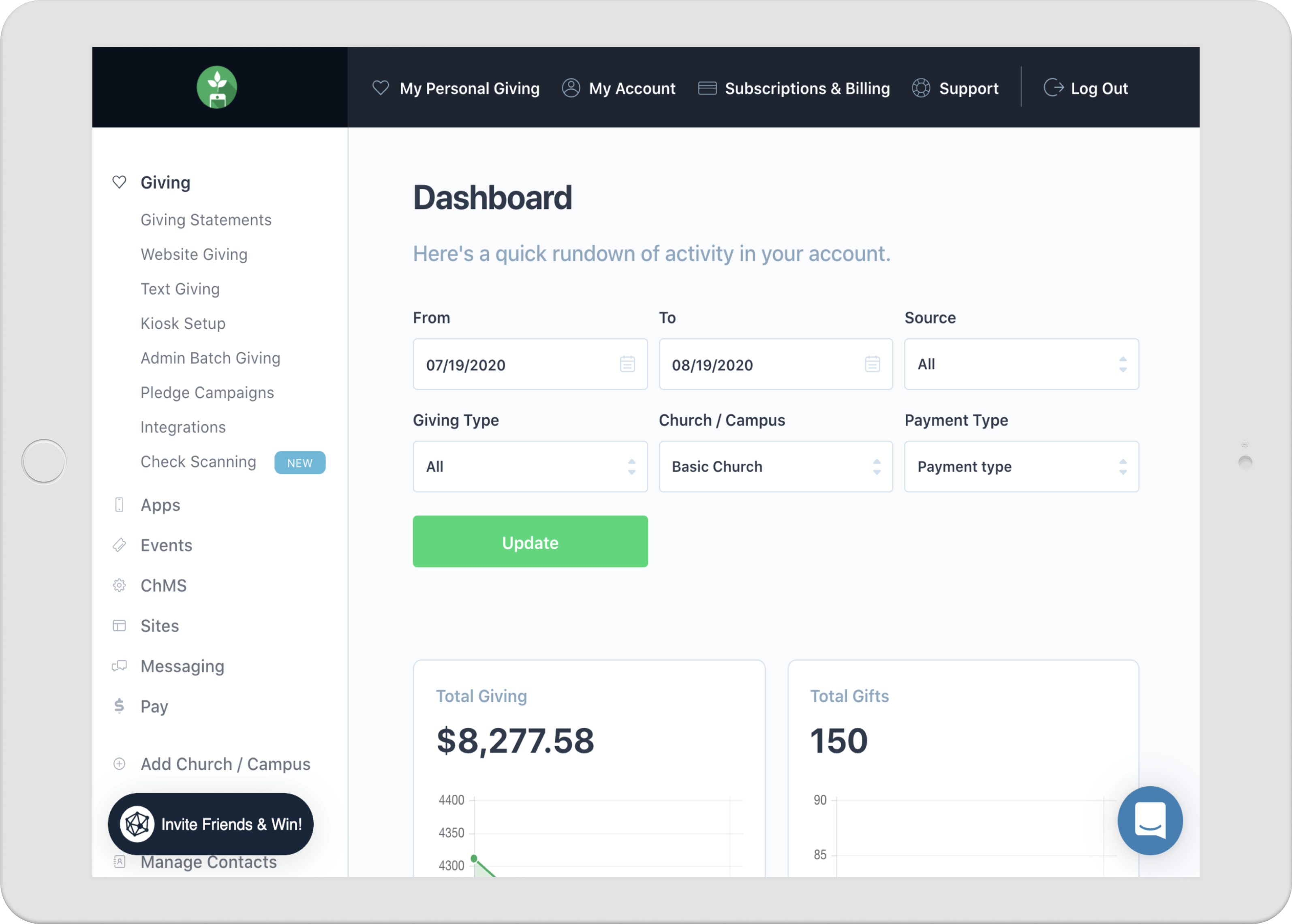Screen dimensions: 1292x924
Task: Click the To date field 08/19/2020
Action: [775, 364]
